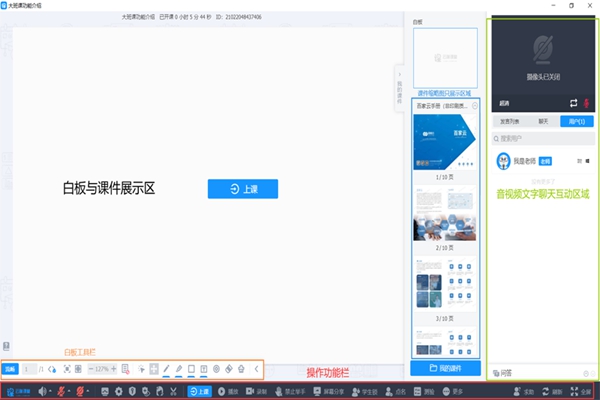Switch to the 聊天 chat tab
Image resolution: width=600 pixels, height=400 pixels.
point(542,120)
